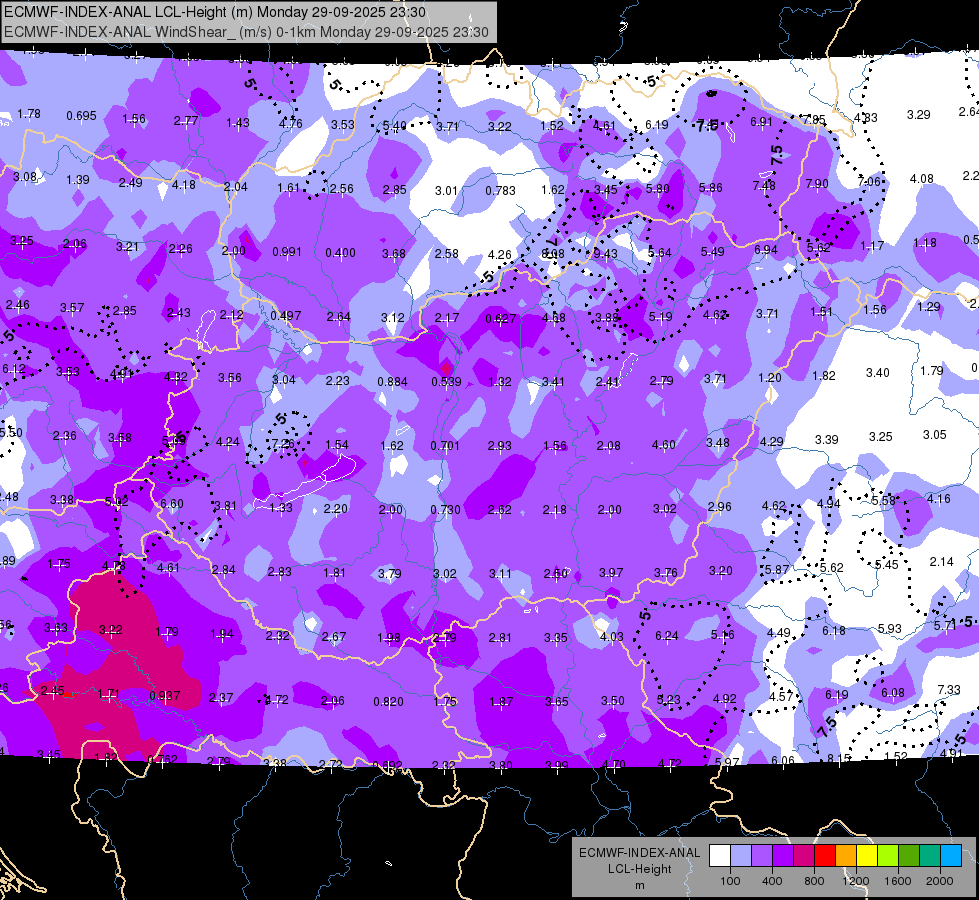Click the wind shear value 5.58

pos(883,500)
